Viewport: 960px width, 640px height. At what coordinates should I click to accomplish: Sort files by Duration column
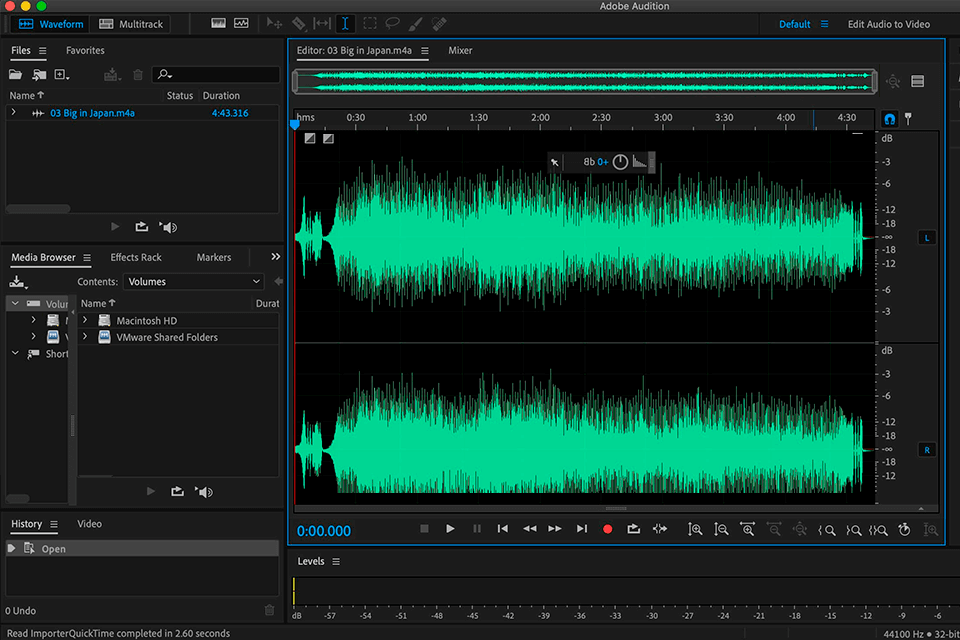[221, 96]
